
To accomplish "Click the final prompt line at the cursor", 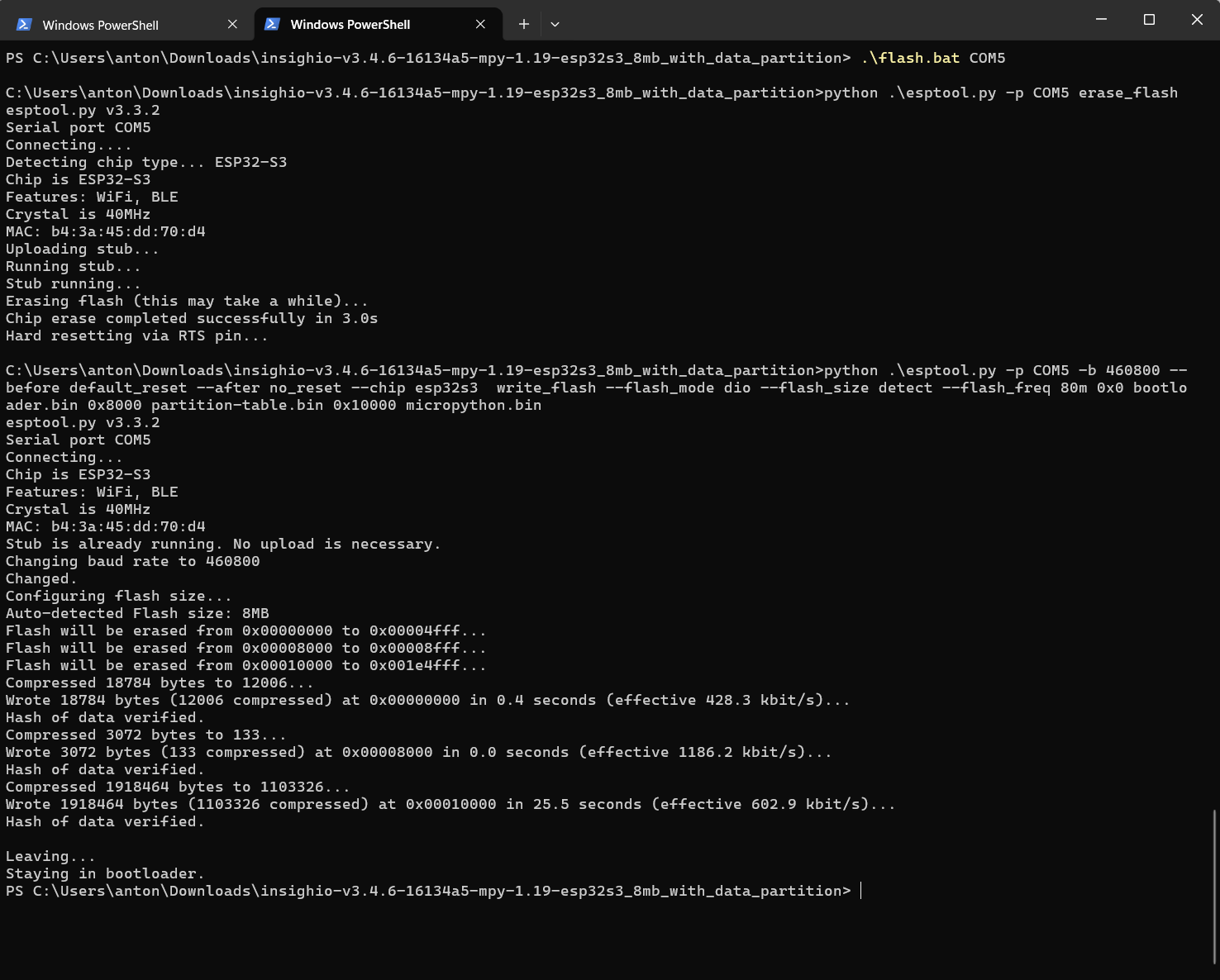I will 860,891.
